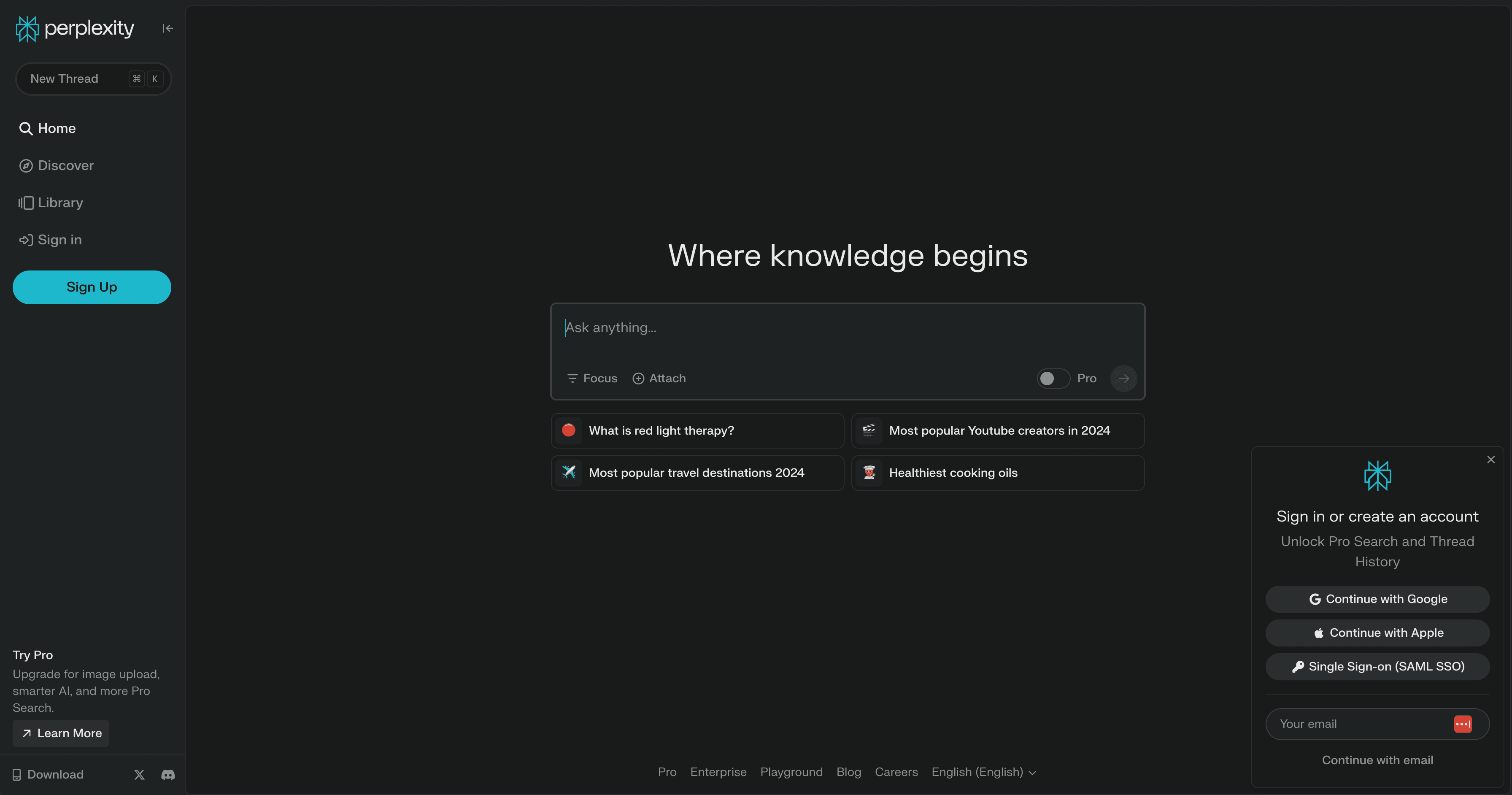Viewport: 1512px width, 795px height.
Task: Select Sign in from the sidebar
Action: pos(51,240)
